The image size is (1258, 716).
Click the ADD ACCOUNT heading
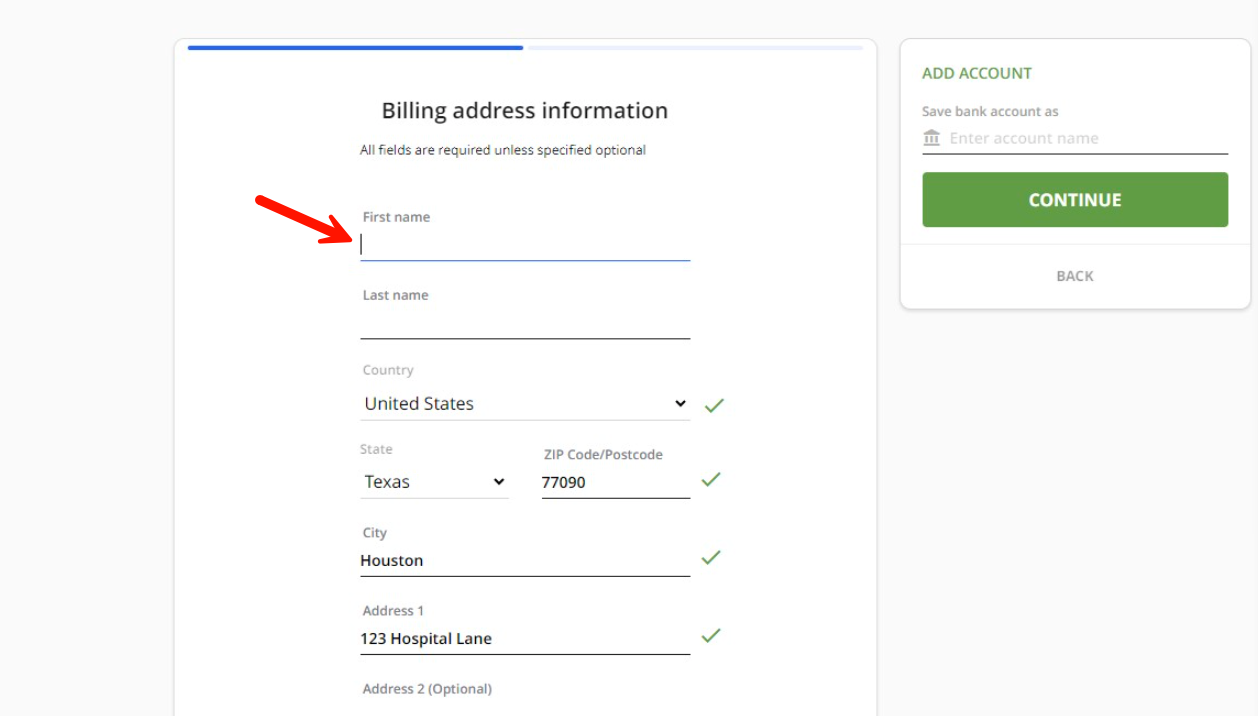[x=977, y=73]
